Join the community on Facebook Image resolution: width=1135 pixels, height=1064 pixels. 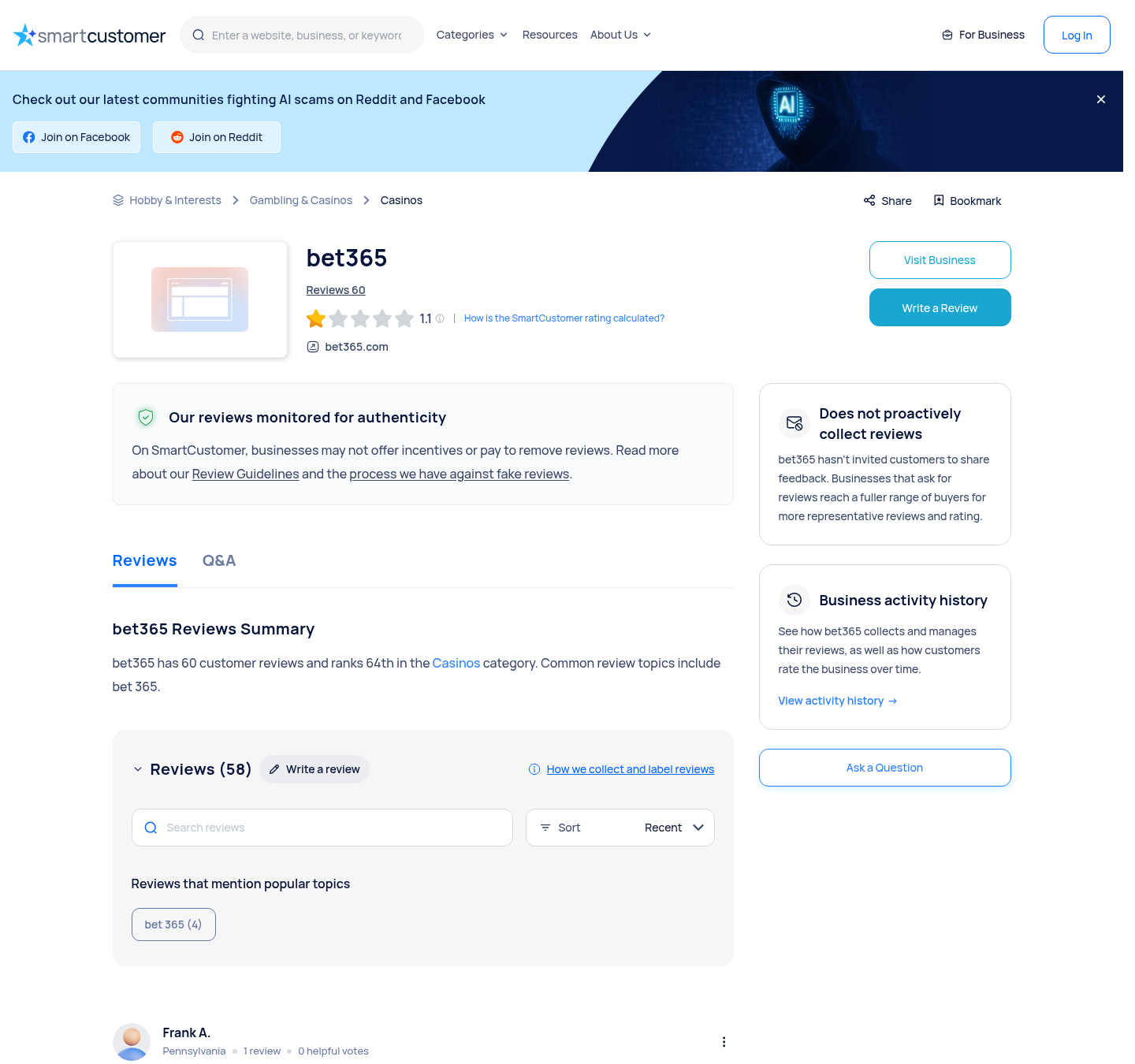(x=76, y=137)
